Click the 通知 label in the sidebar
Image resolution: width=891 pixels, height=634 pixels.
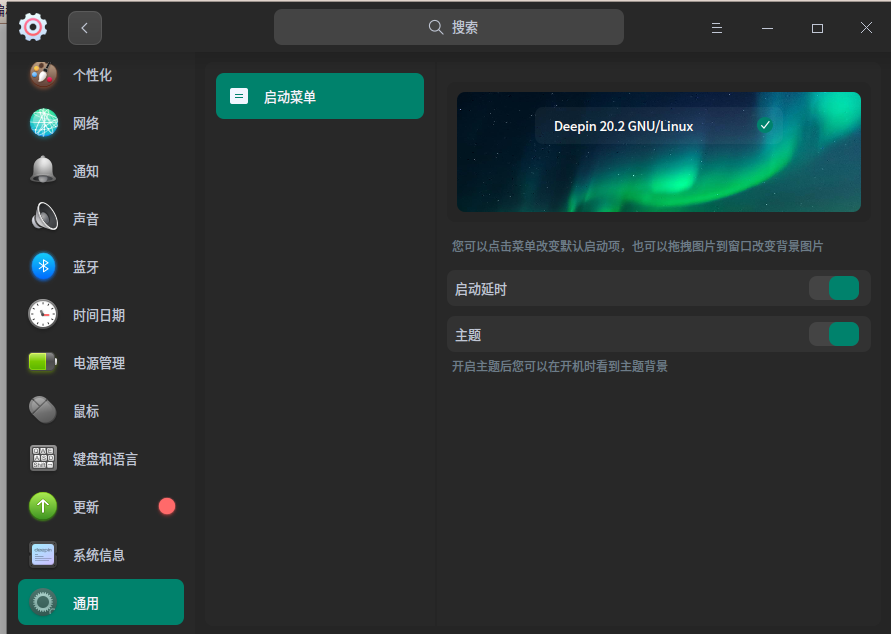(x=86, y=171)
